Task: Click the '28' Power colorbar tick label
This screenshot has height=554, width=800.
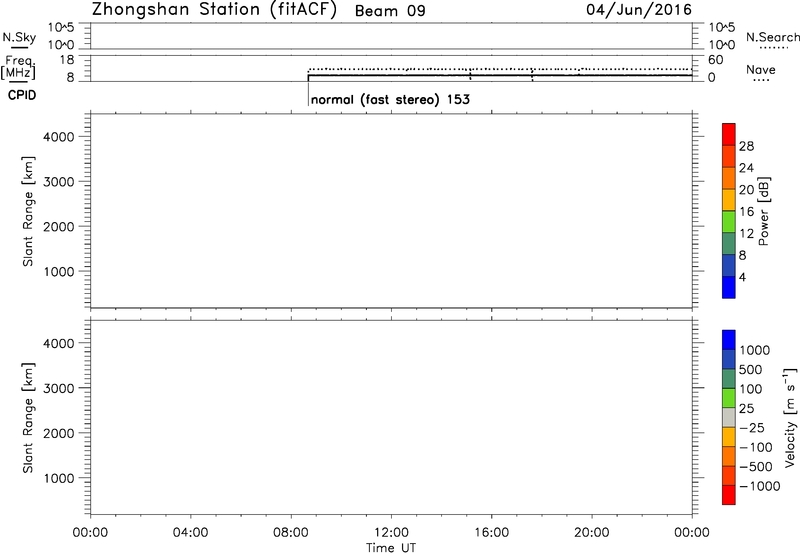Action: click(746, 146)
